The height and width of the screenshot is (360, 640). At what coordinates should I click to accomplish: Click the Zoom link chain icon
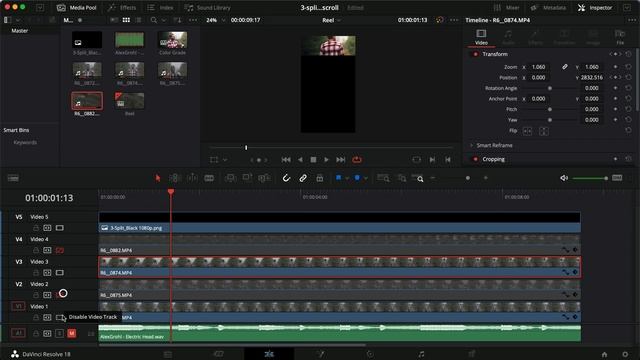[x=564, y=67]
